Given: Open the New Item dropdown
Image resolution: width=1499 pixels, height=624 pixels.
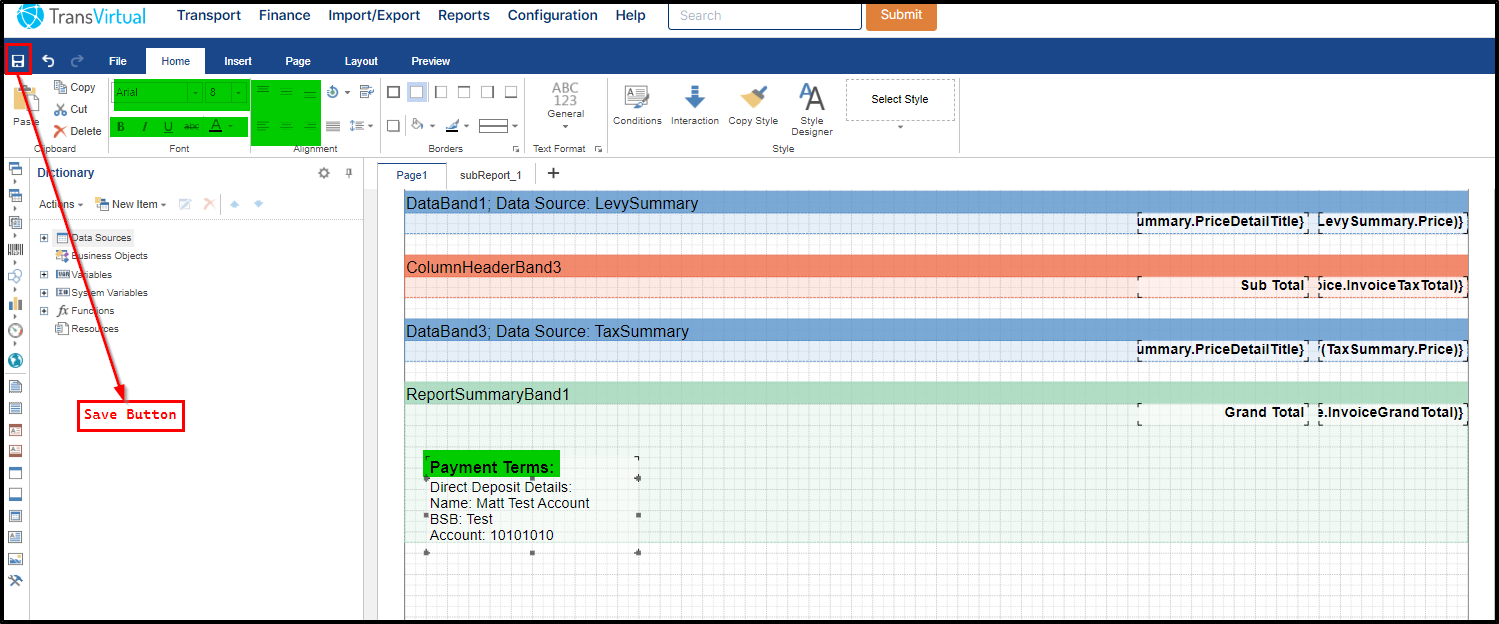Looking at the screenshot, I should (x=130, y=204).
